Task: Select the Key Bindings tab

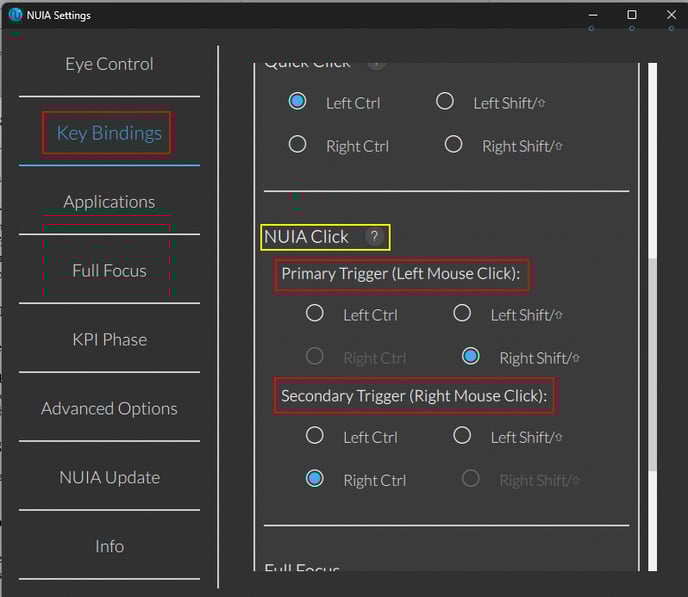Action: coord(109,133)
